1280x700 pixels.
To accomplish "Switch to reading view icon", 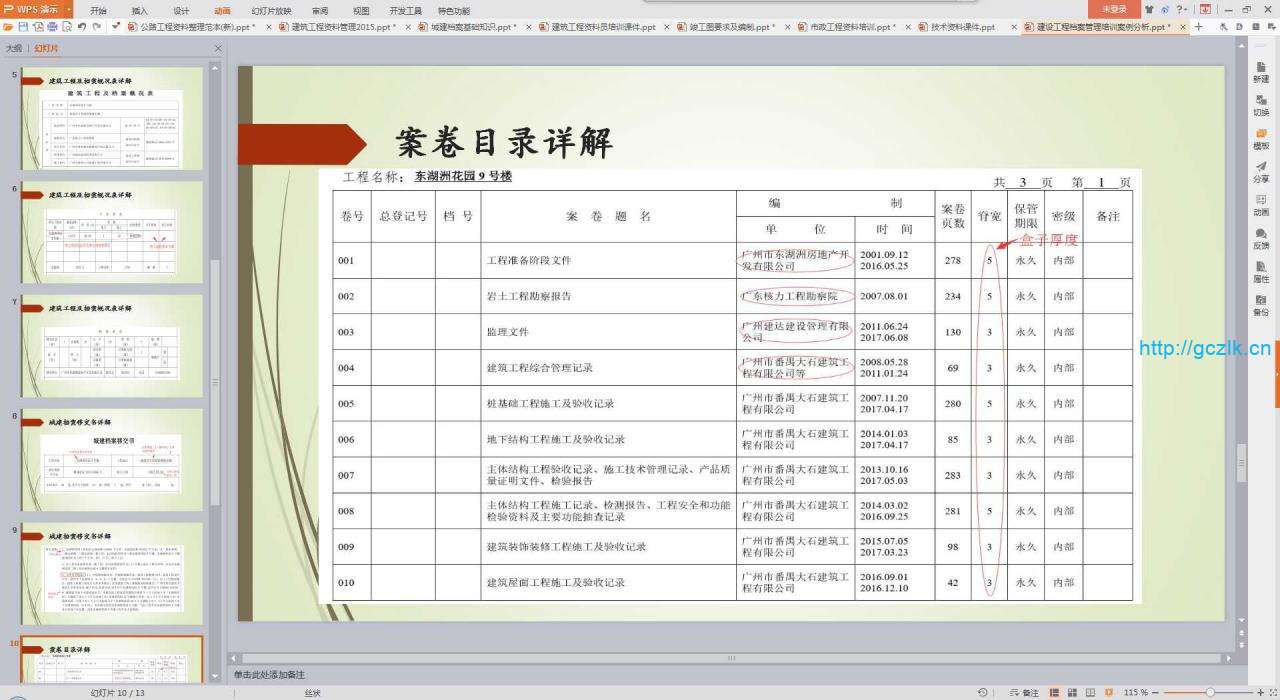I will 1091,692.
